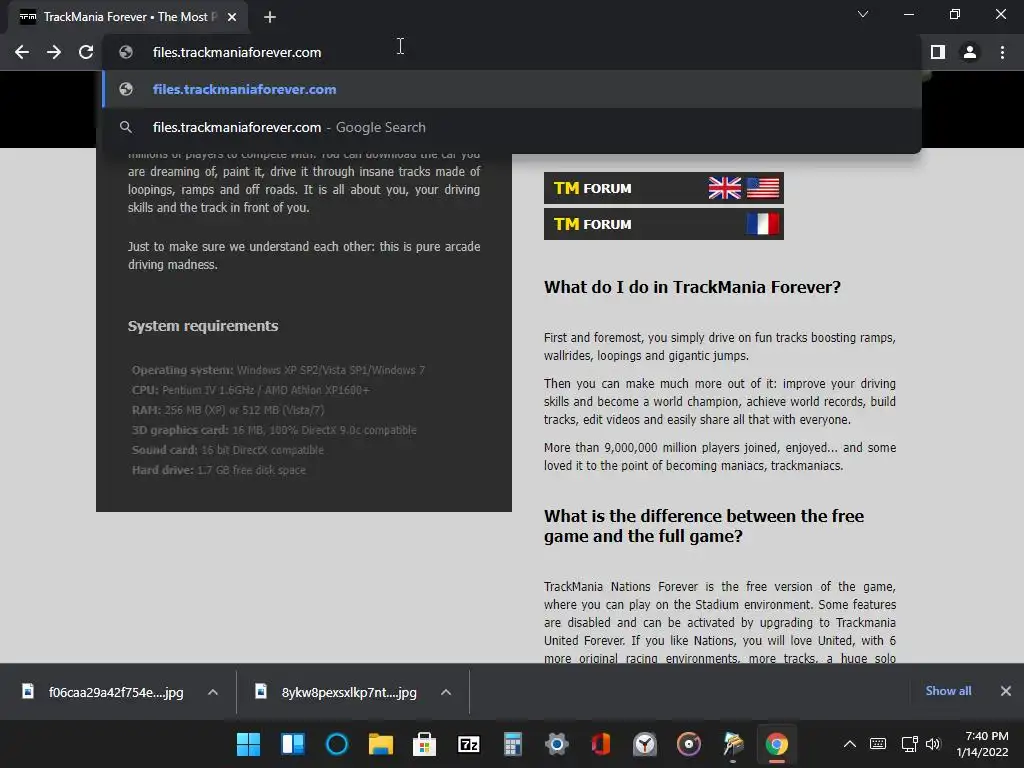Switch to the TrackMania Forever tab

(x=128, y=17)
